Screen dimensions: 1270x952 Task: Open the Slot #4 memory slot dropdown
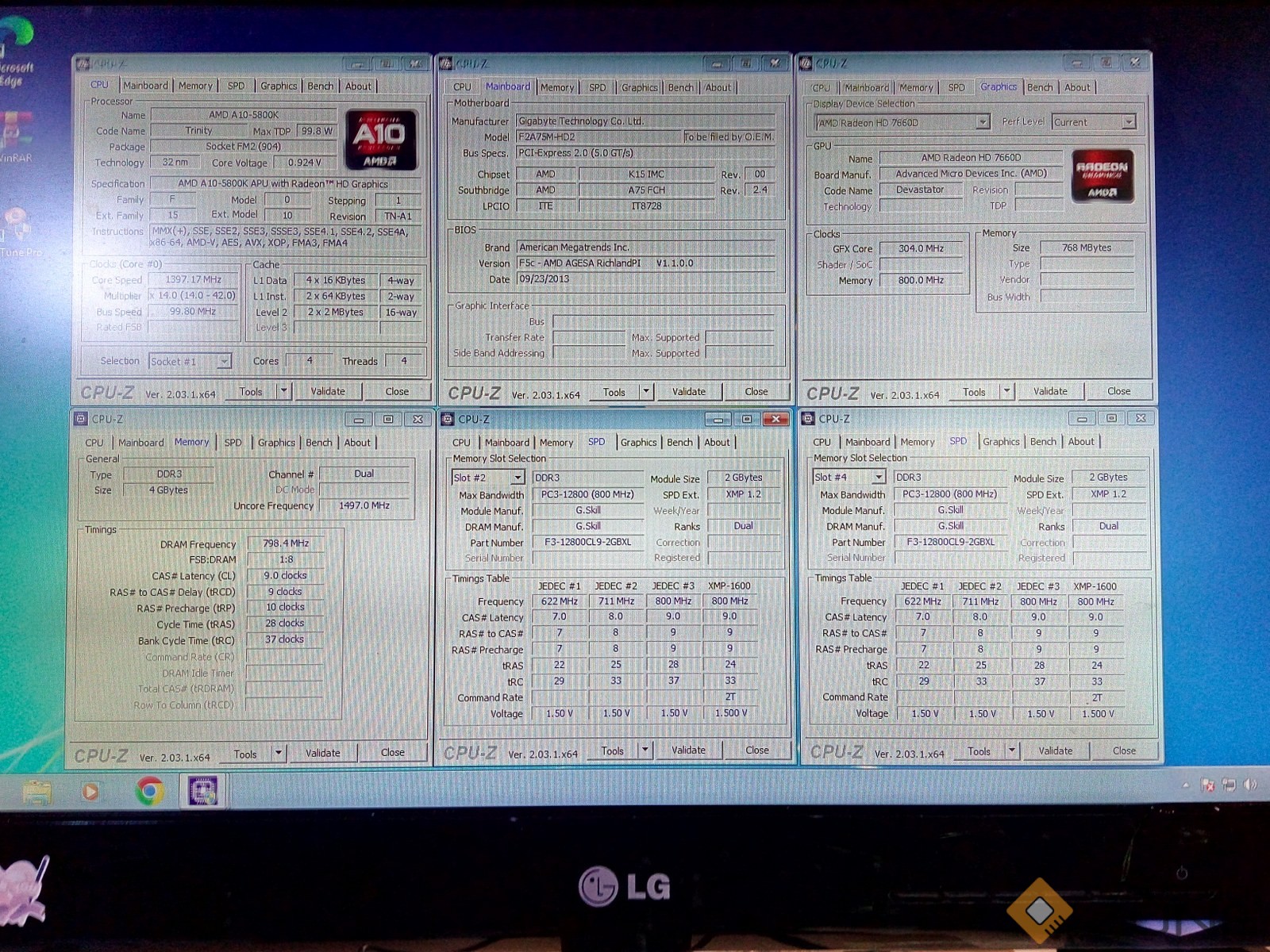point(879,477)
